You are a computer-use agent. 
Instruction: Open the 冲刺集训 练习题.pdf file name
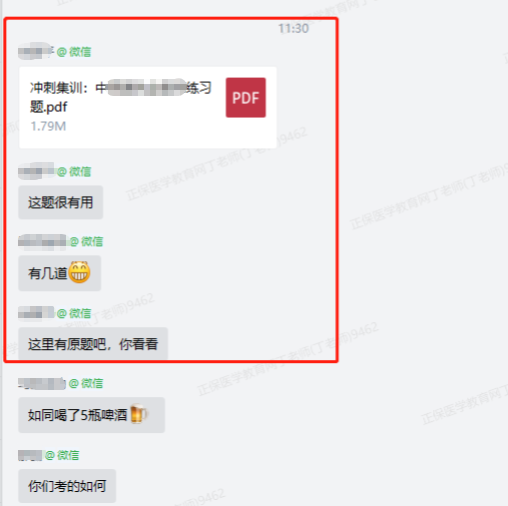121,97
